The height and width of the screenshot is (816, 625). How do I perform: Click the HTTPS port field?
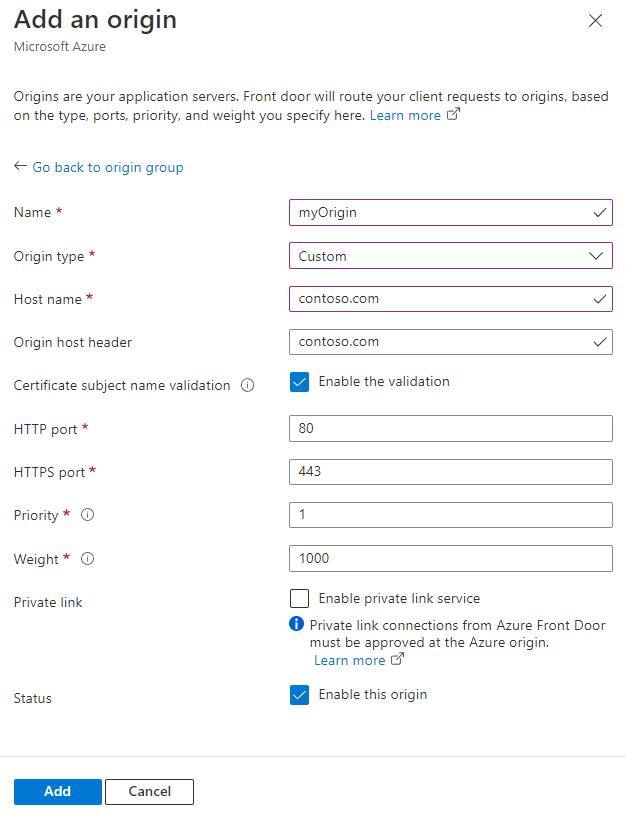450,472
